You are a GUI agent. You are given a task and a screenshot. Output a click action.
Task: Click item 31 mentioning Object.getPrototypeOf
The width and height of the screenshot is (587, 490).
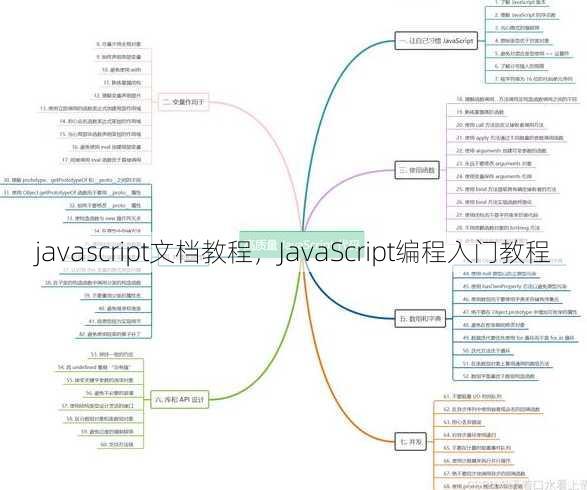72,193
